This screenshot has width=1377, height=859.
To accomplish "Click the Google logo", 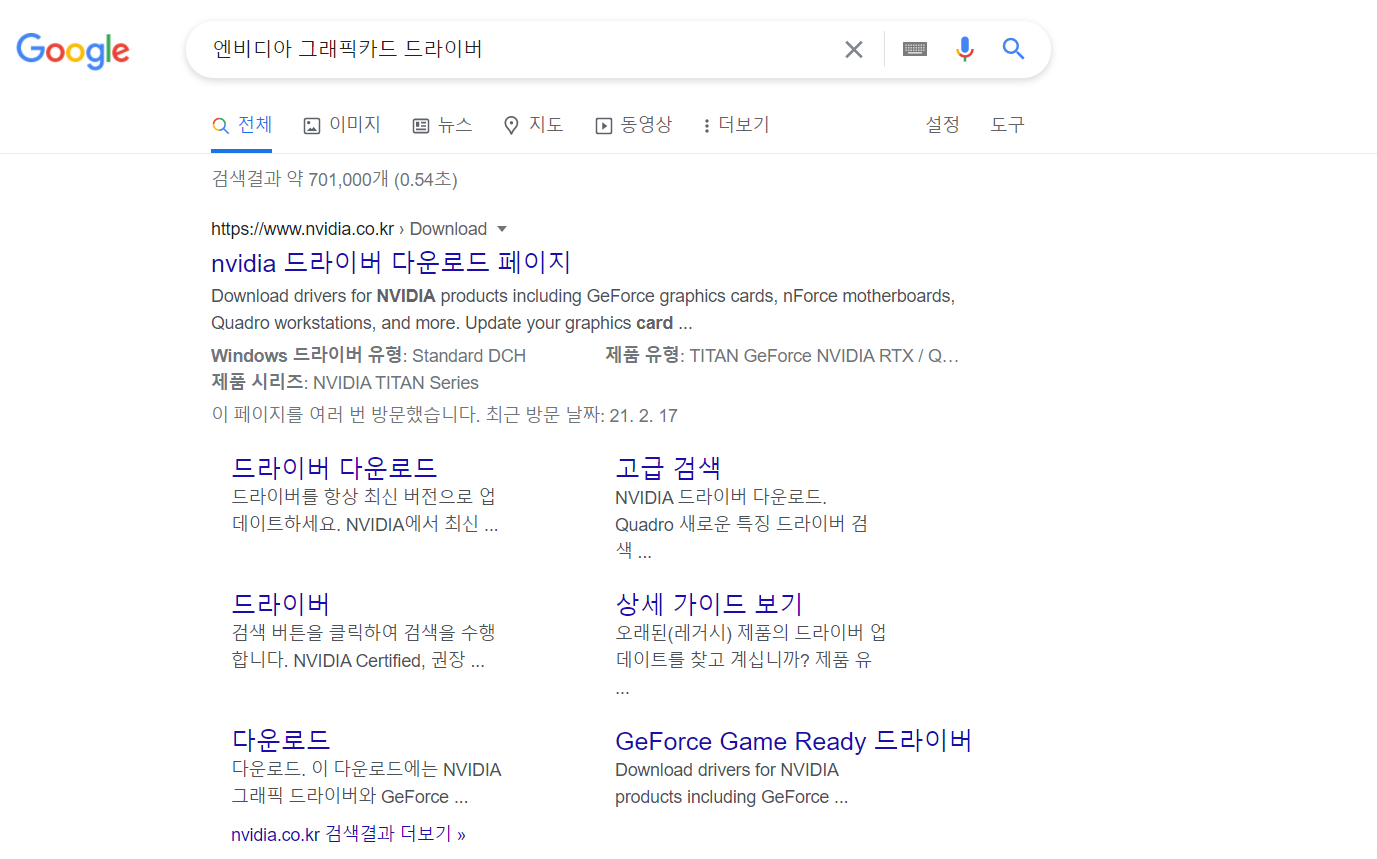I will click(73, 50).
